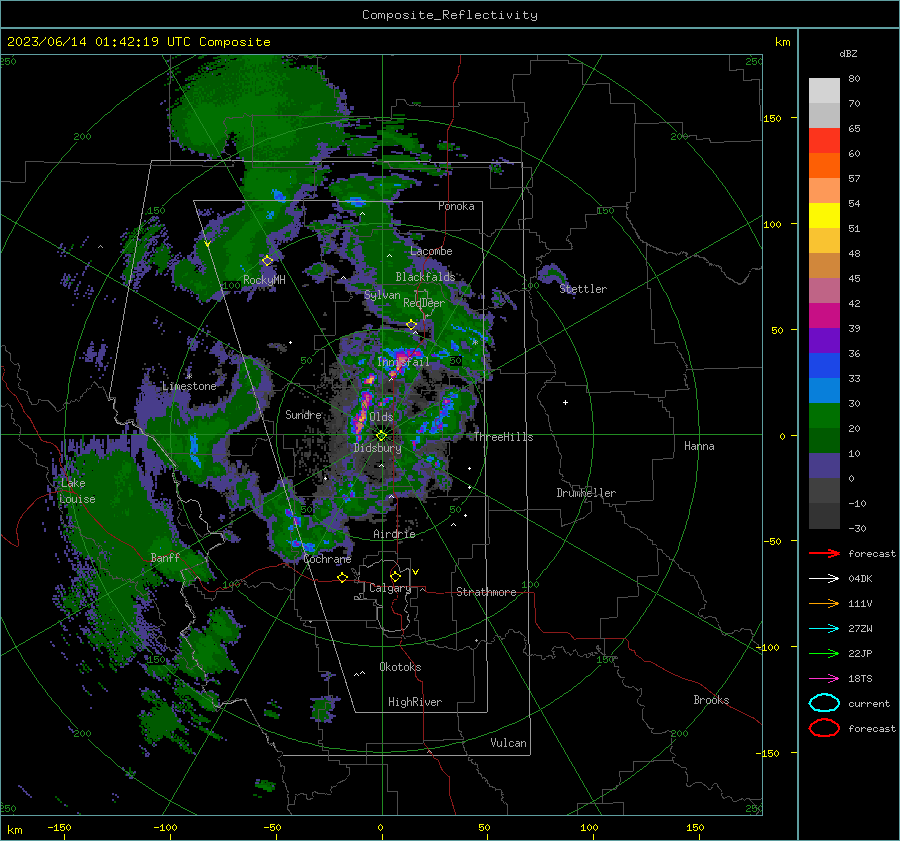The width and height of the screenshot is (900, 841).
Task: Click the 51 dBZ yellow color swatch
Action: 824,215
